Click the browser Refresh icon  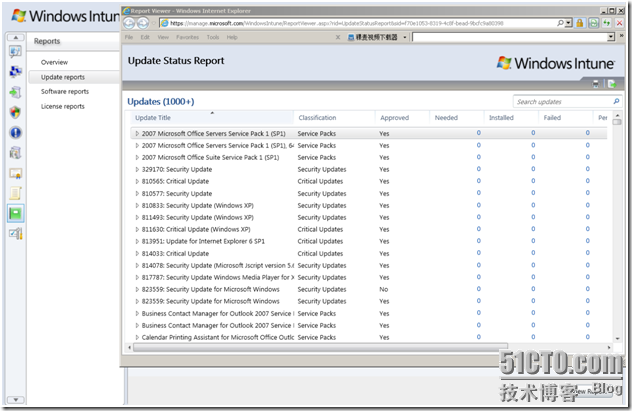(x=593, y=23)
